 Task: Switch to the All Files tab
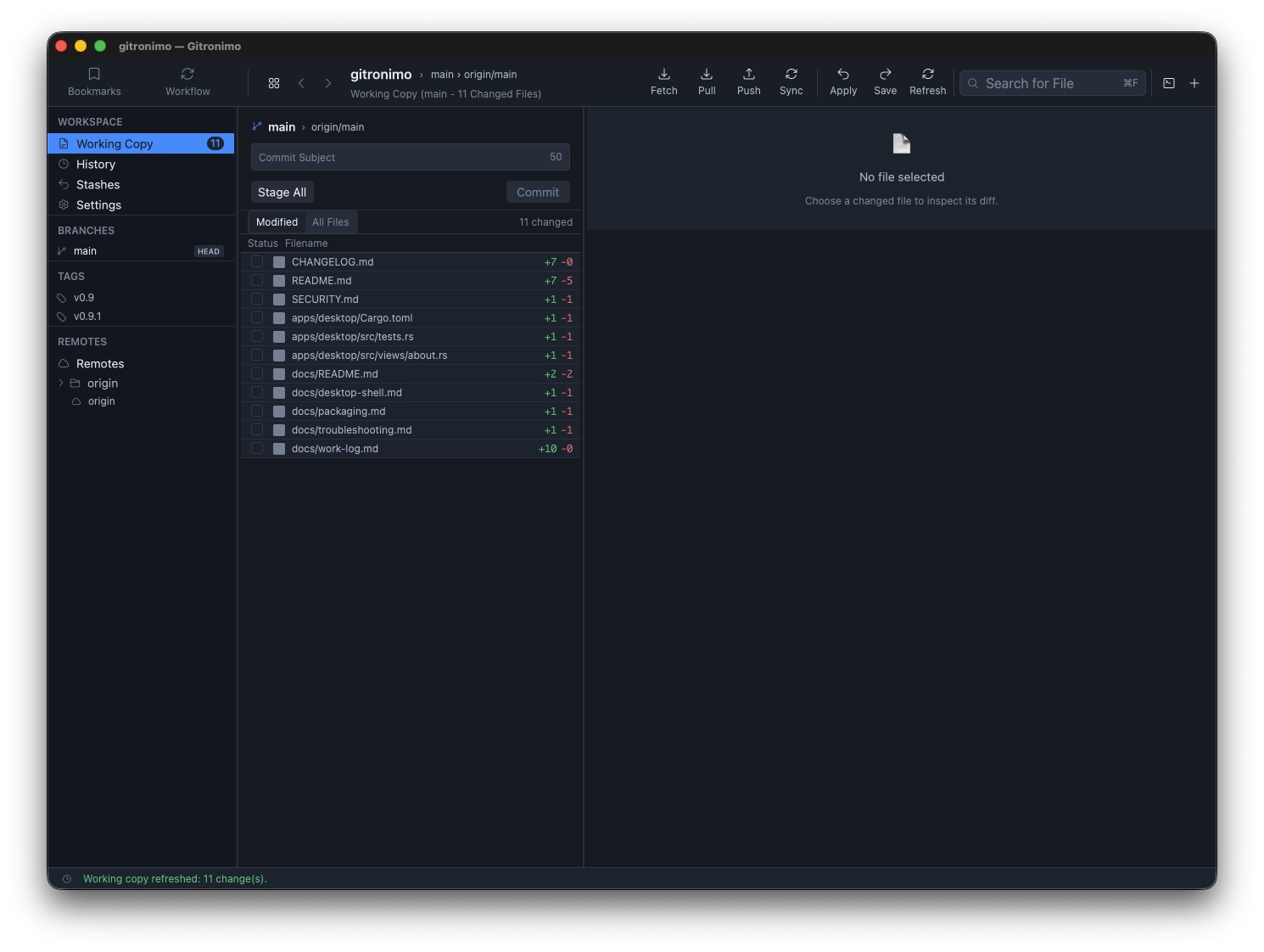click(331, 222)
